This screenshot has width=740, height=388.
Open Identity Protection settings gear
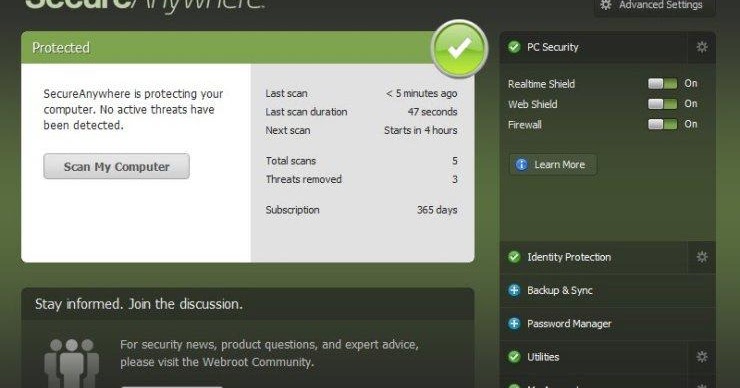point(702,257)
